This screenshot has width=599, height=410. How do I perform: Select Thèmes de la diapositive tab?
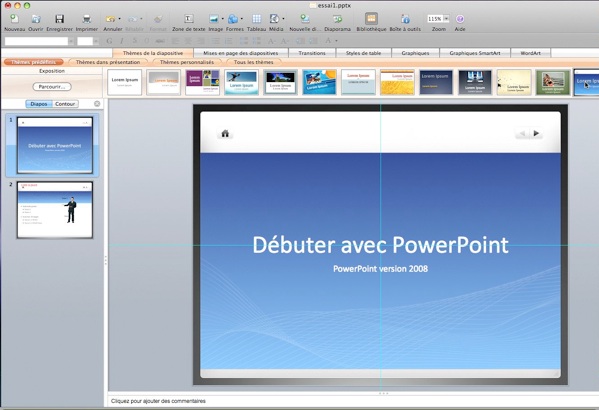point(153,53)
